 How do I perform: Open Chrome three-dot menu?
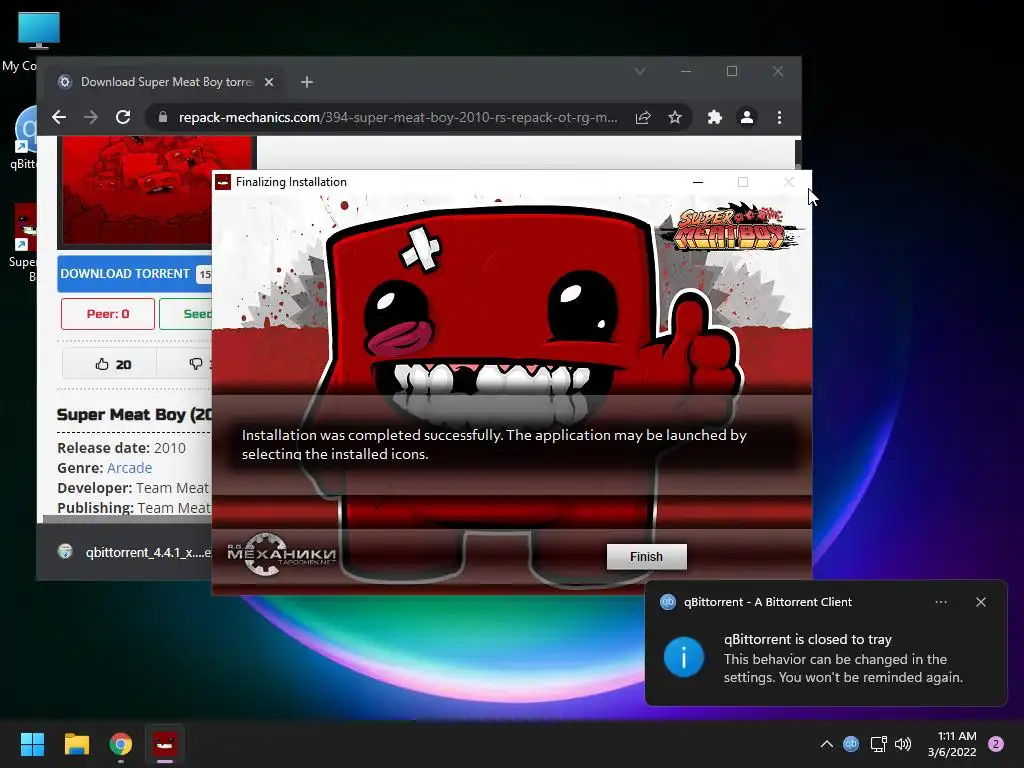779,118
